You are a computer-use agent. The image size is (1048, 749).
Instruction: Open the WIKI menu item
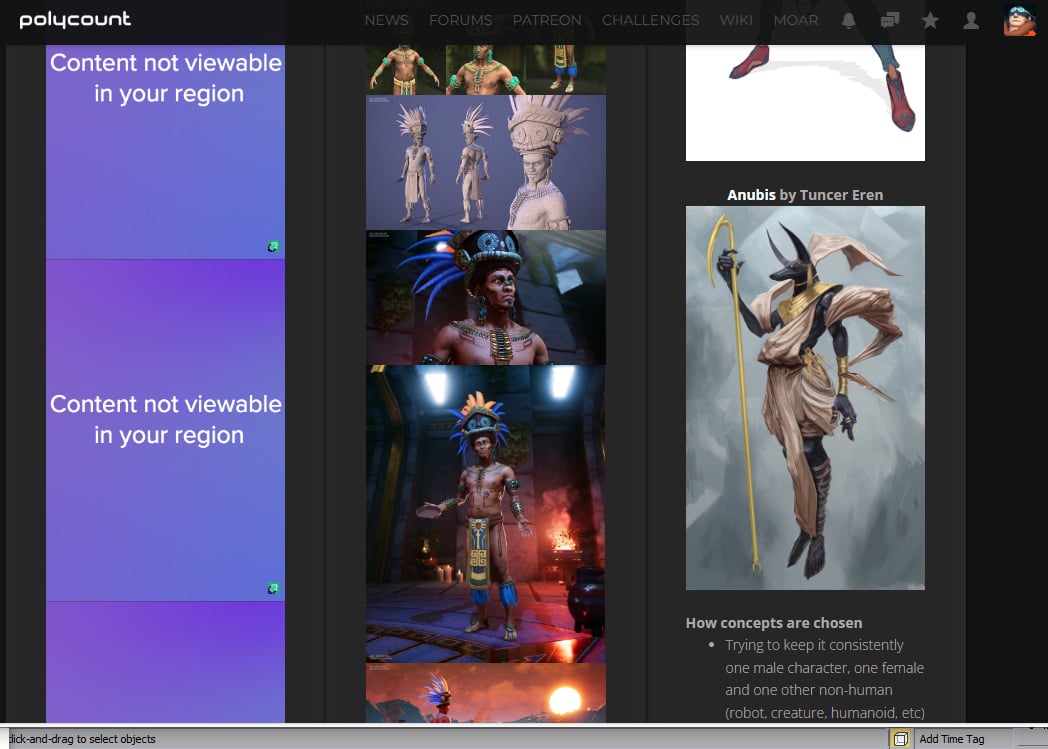736,21
